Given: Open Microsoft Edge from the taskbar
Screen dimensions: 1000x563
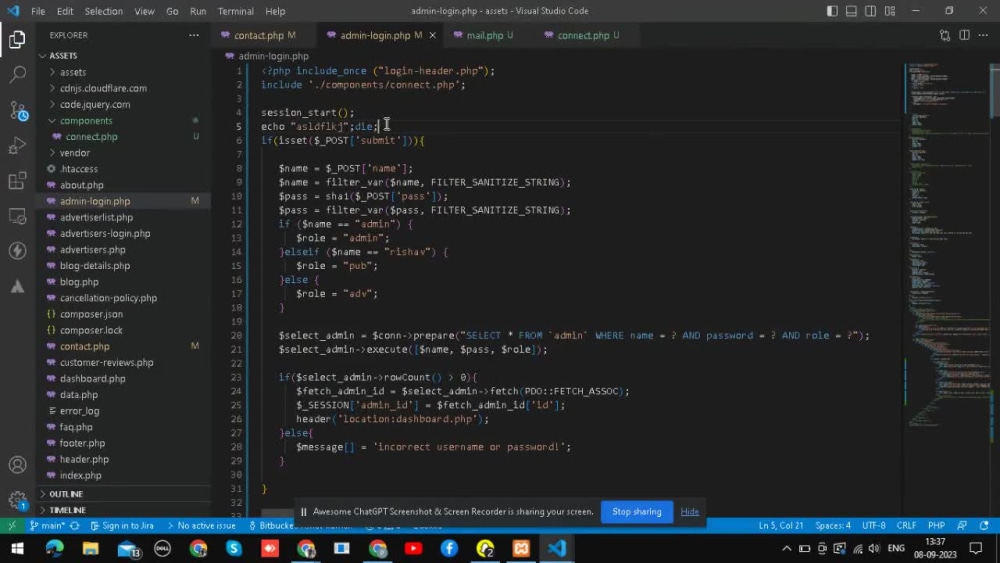Looking at the screenshot, I should tap(55, 548).
